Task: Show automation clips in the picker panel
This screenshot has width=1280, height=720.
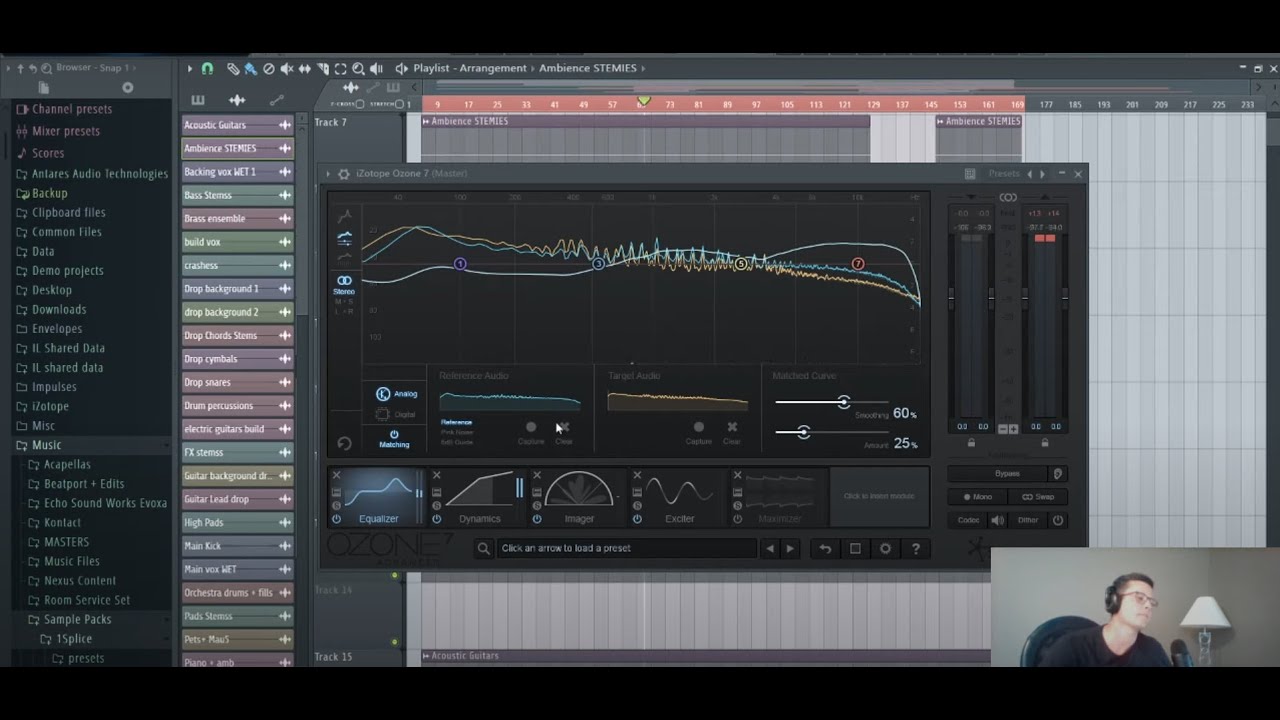Action: point(276,100)
